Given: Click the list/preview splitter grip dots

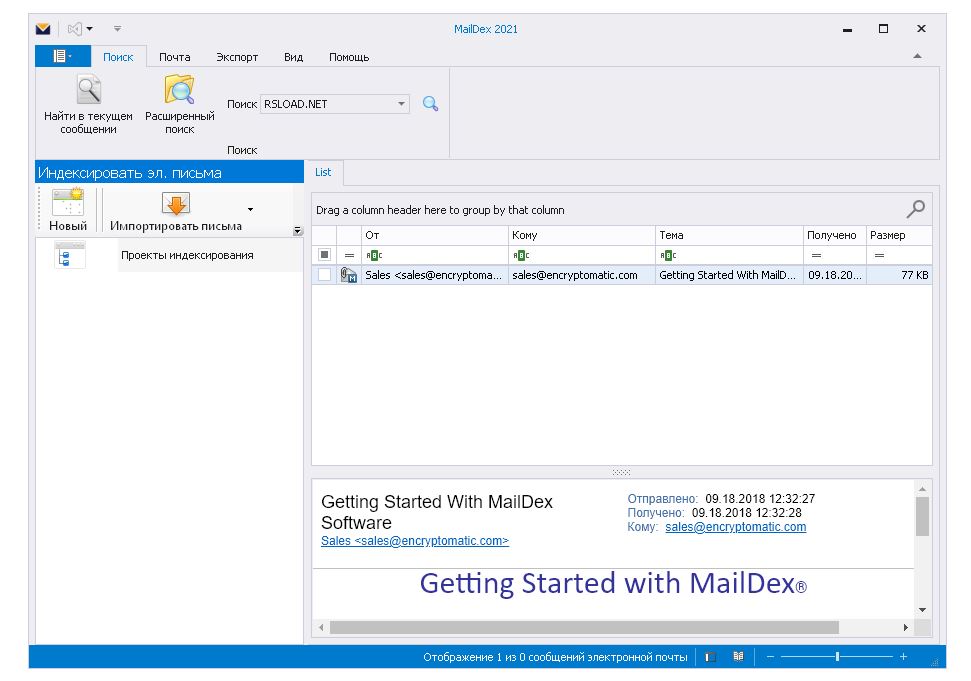Looking at the screenshot, I should point(621,472).
